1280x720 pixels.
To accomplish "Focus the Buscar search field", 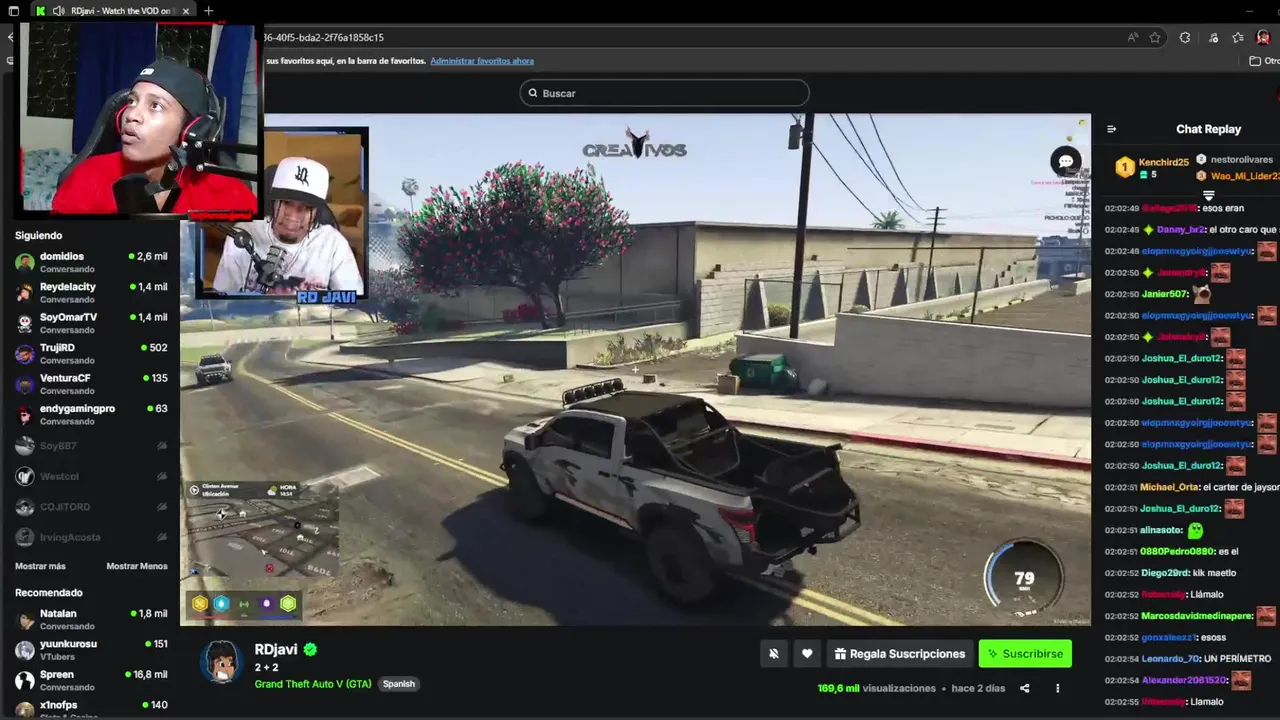I will (x=664, y=93).
